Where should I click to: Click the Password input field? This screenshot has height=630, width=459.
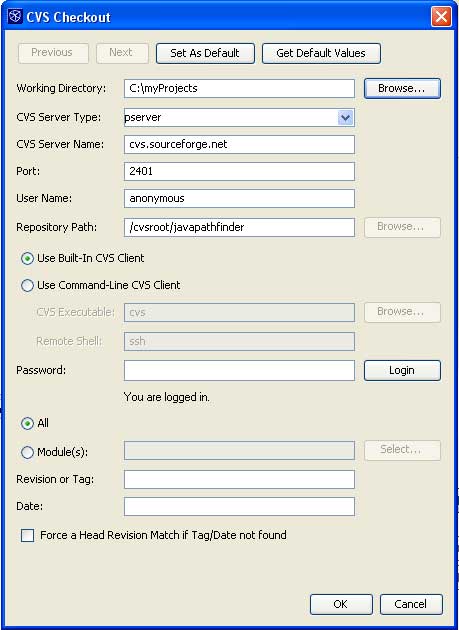click(239, 370)
